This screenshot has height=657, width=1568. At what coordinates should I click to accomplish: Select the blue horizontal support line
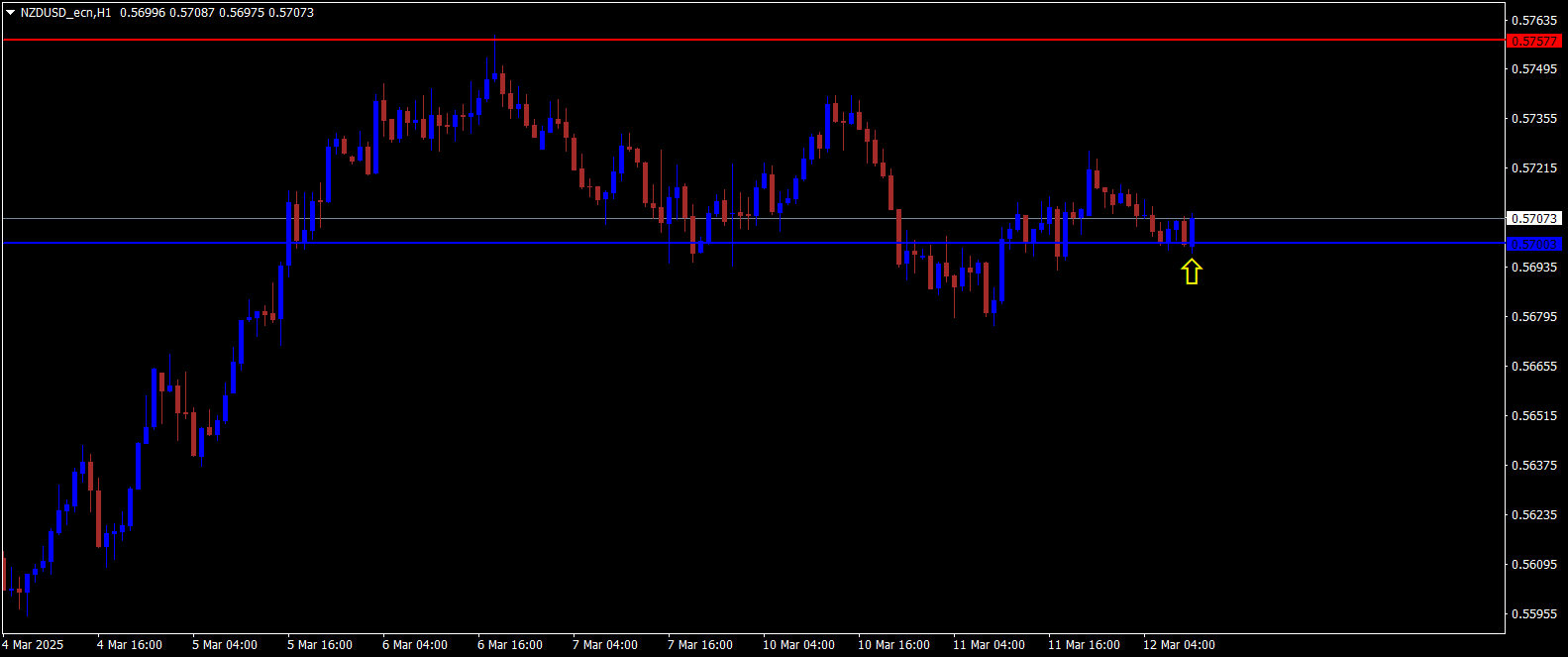click(753, 243)
